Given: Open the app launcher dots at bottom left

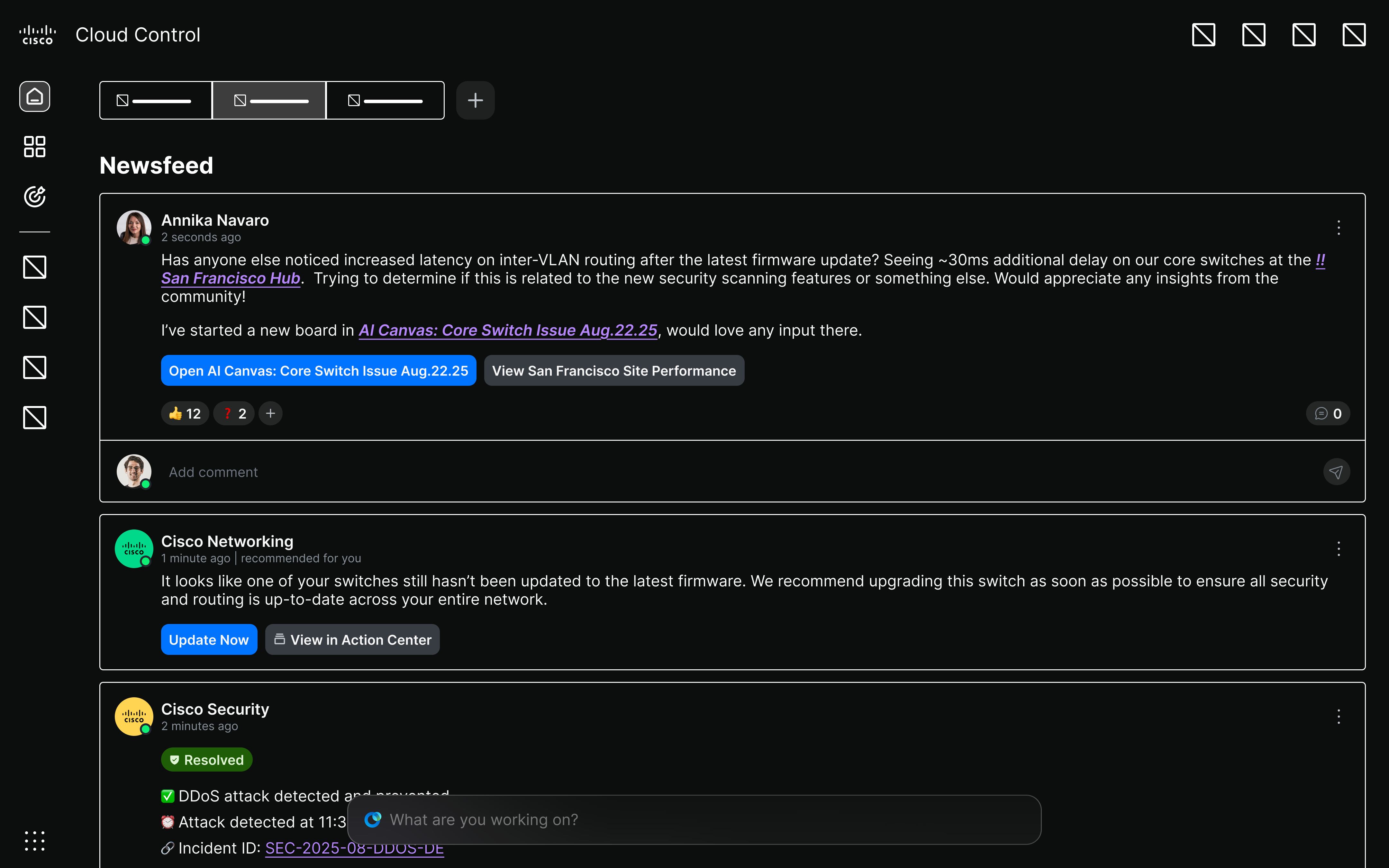Looking at the screenshot, I should tap(34, 840).
